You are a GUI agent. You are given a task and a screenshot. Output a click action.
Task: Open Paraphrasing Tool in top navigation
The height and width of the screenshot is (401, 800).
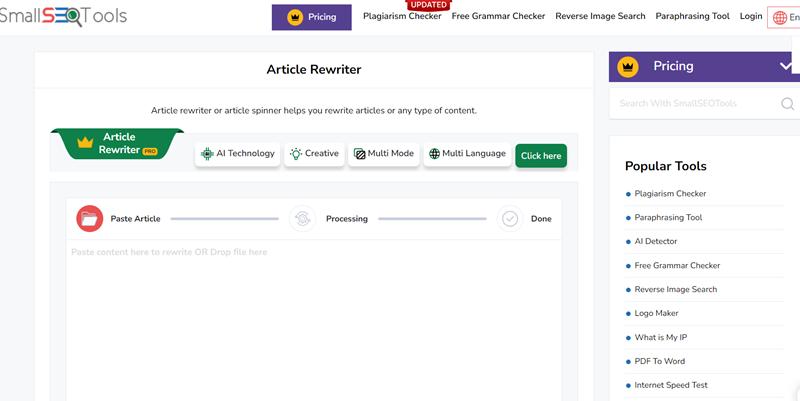pos(692,16)
